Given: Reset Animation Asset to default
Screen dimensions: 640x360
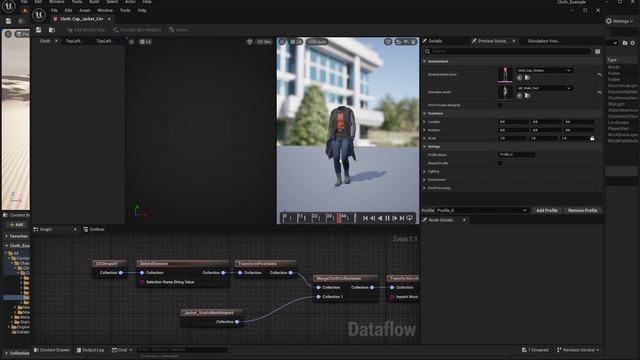Looking at the screenshot, I should pyautogui.click(x=599, y=92).
